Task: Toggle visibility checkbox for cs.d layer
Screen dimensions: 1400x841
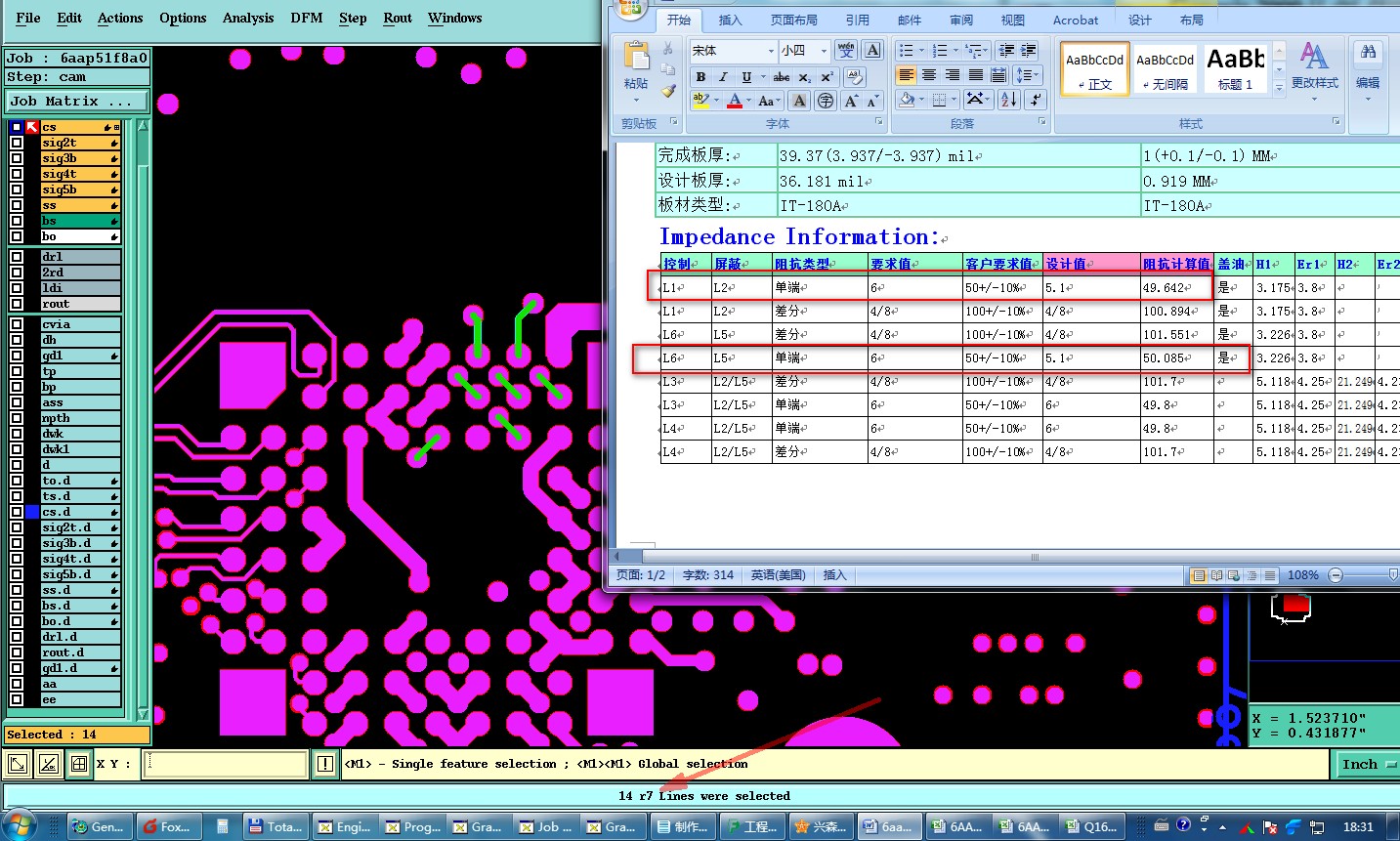Action: tap(17, 512)
